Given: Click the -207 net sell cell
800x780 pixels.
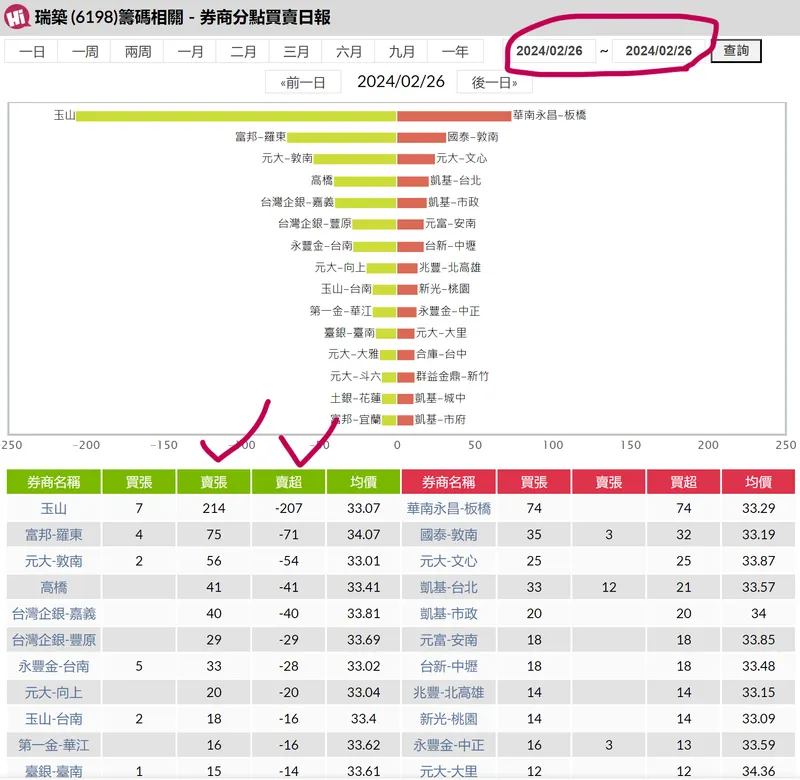Looking at the screenshot, I should (289, 509).
